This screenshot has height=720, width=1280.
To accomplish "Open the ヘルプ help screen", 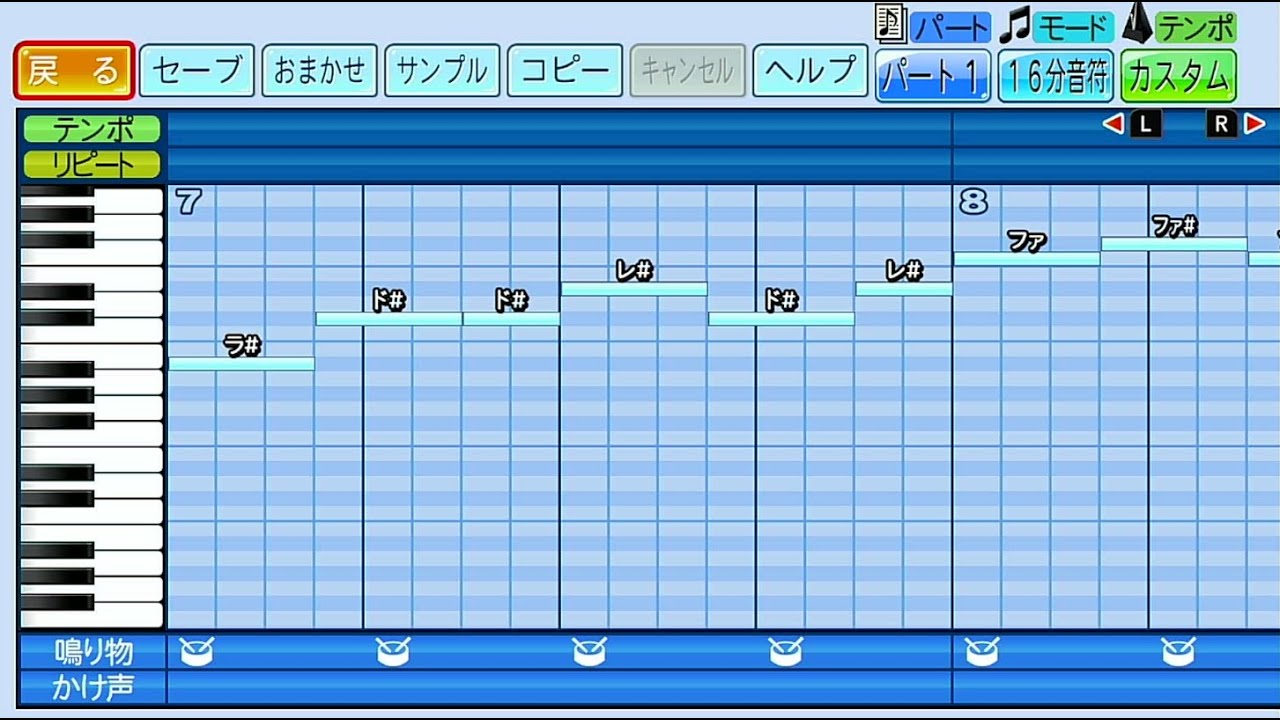I will pos(810,71).
